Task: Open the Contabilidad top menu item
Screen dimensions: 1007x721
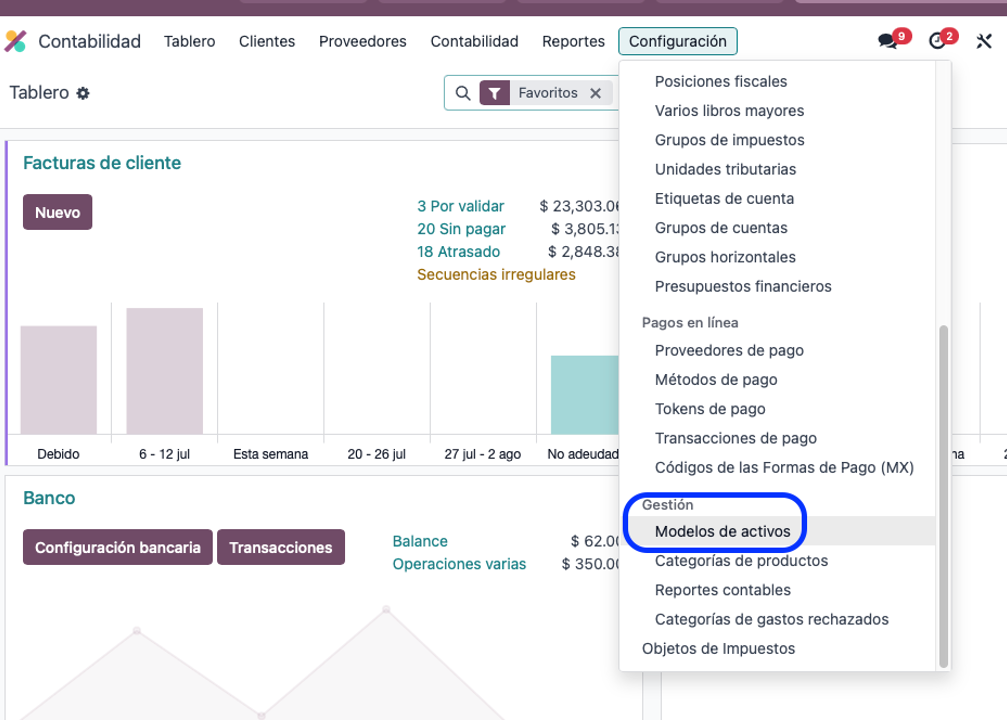Action: [475, 41]
